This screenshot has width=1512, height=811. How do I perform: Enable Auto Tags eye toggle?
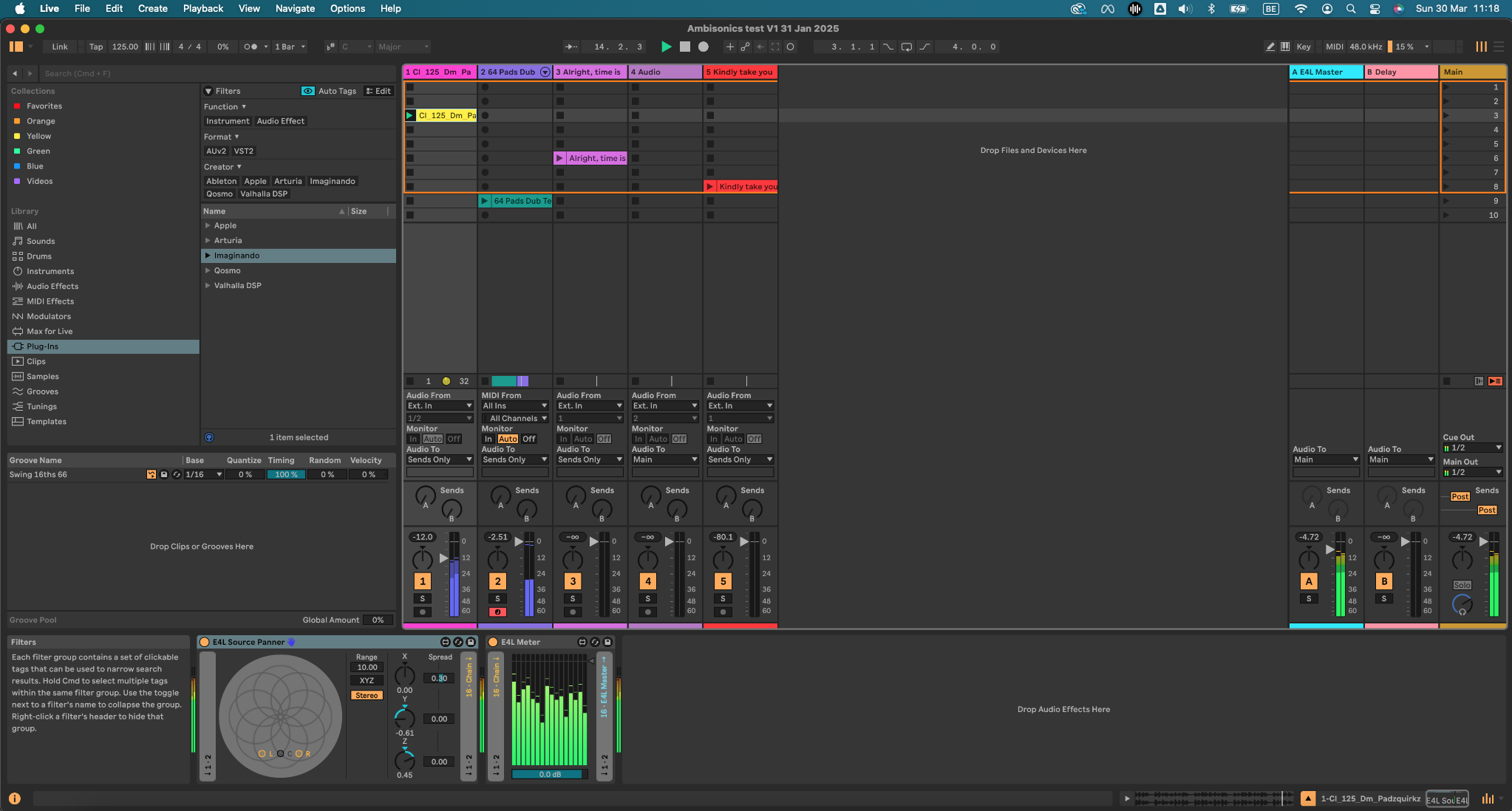coord(307,91)
